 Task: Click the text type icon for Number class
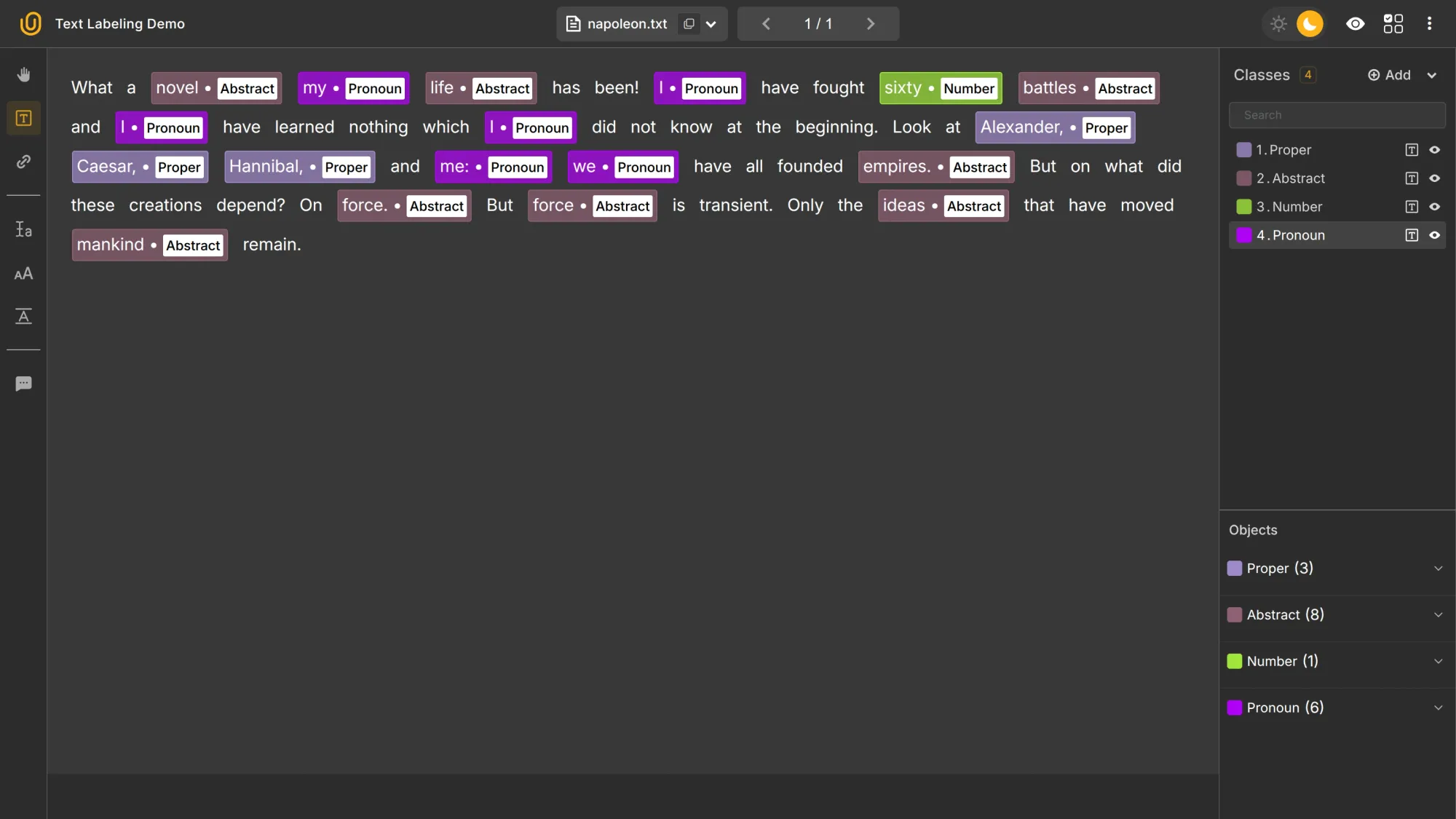point(1412,207)
